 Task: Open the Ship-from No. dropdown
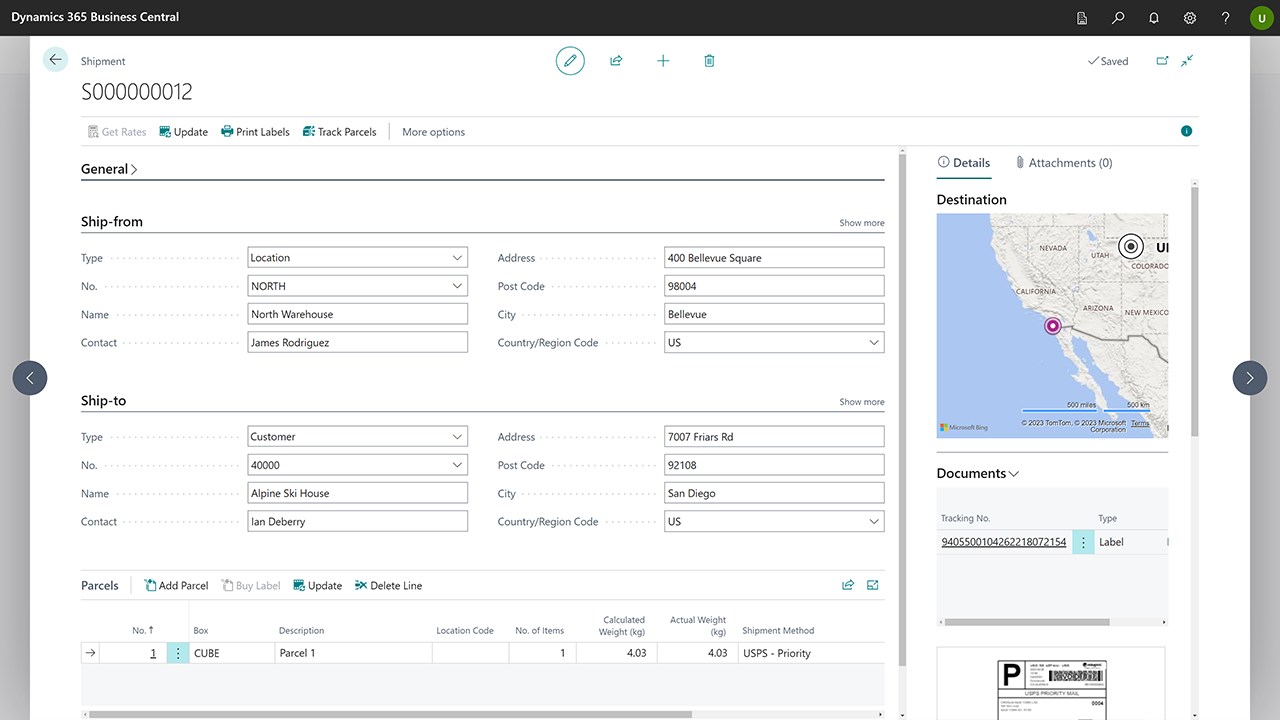click(458, 286)
